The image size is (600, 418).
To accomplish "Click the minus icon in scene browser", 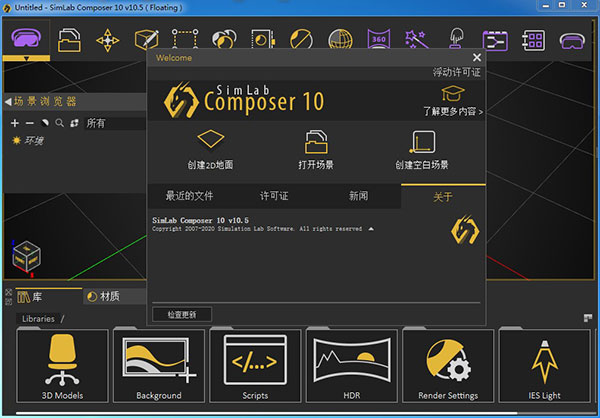I will tap(29, 123).
